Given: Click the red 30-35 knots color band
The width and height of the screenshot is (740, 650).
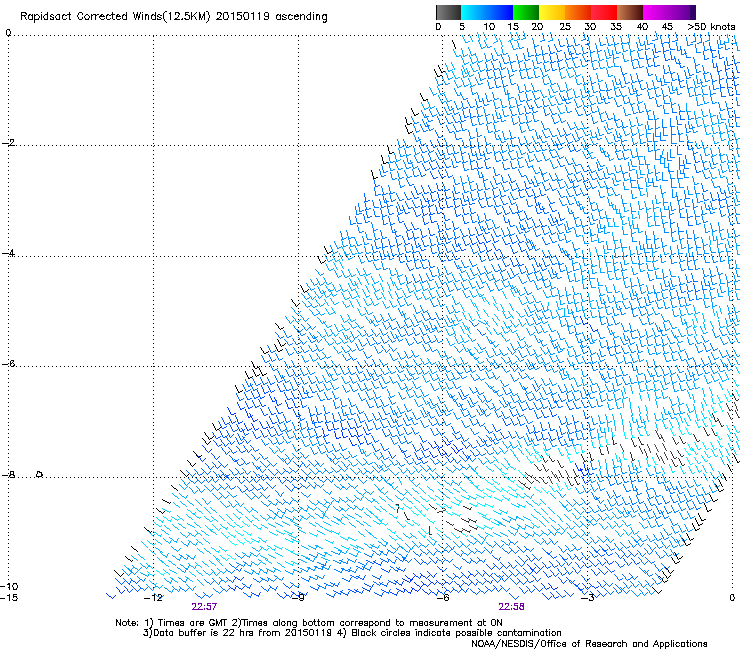Looking at the screenshot, I should (x=604, y=12).
